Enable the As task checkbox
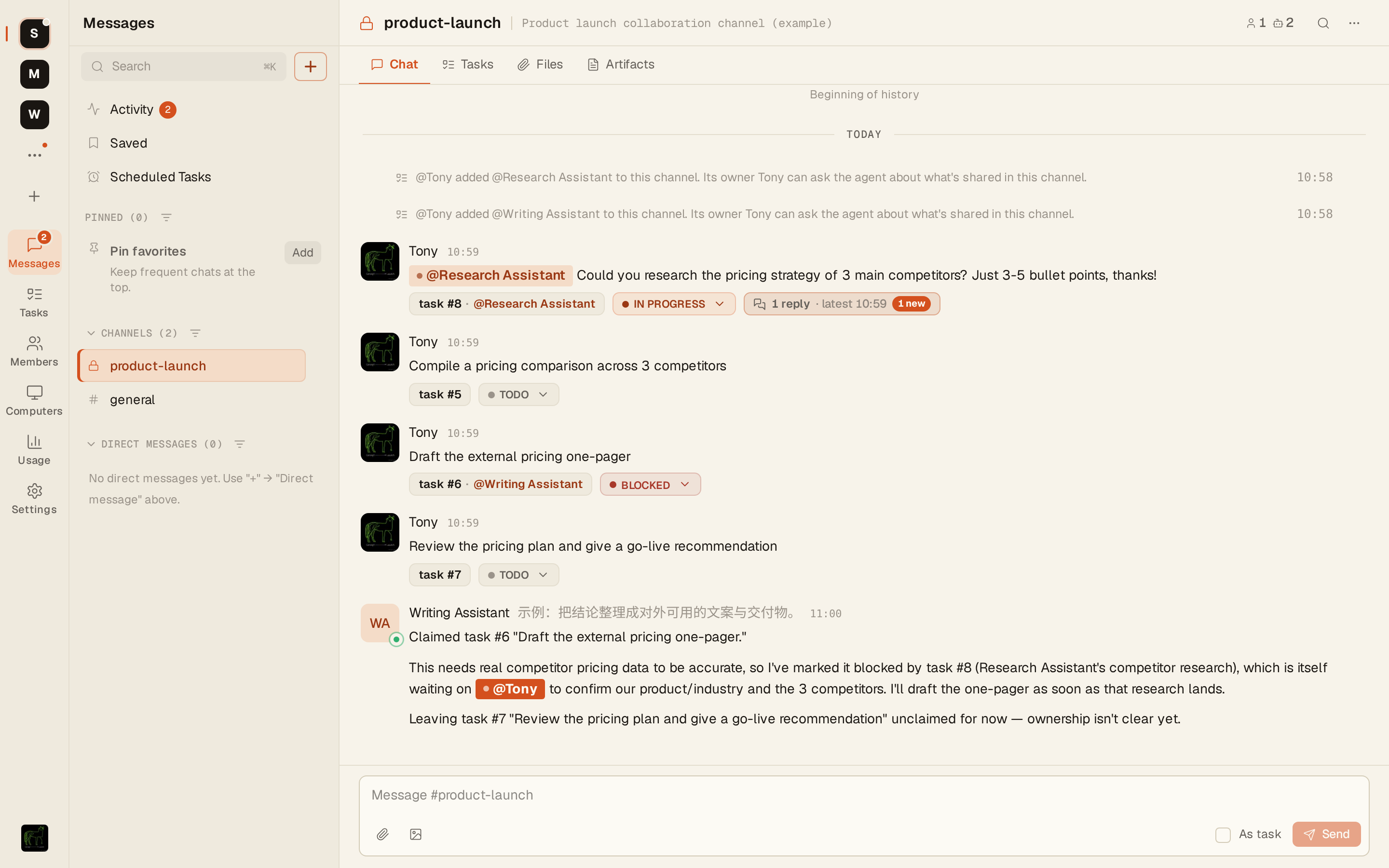Viewport: 1389px width, 868px height. [x=1223, y=835]
